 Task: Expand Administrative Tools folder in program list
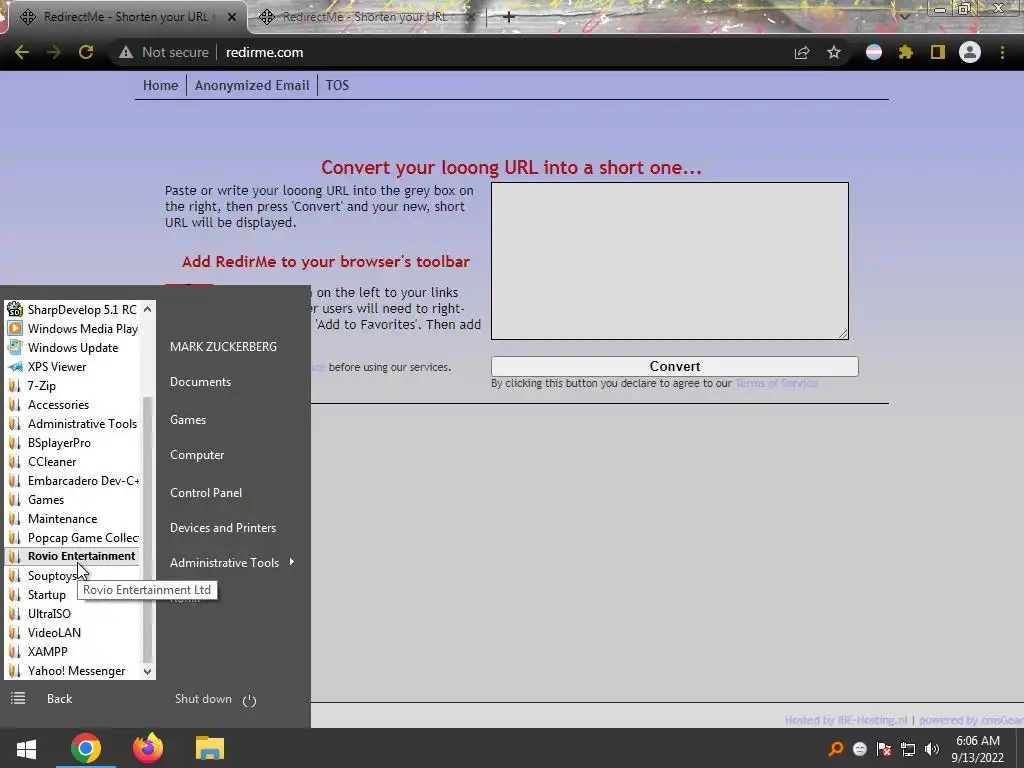pos(72,423)
